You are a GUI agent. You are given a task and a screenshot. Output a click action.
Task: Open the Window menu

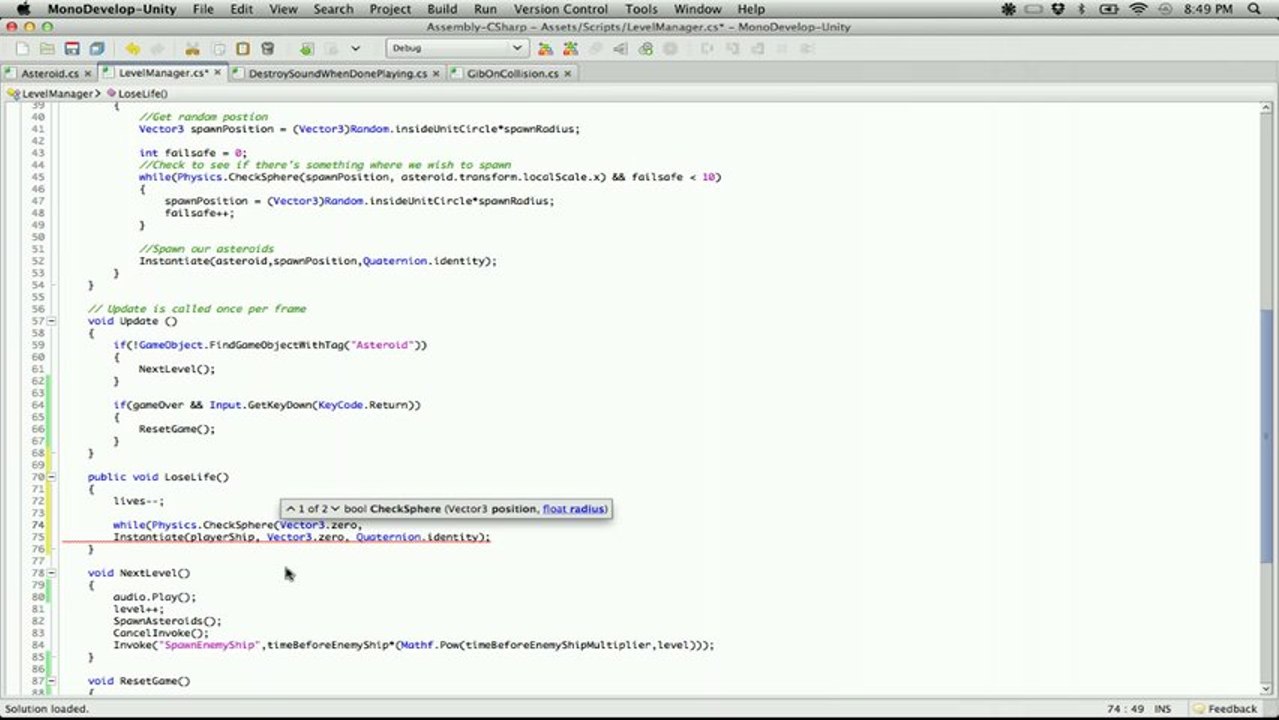point(697,9)
